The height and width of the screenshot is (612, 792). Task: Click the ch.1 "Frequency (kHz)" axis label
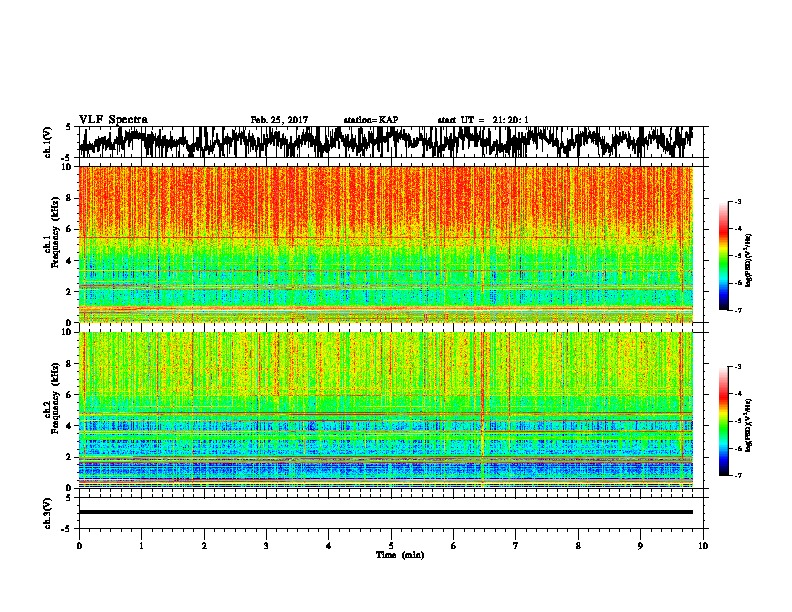(55, 232)
